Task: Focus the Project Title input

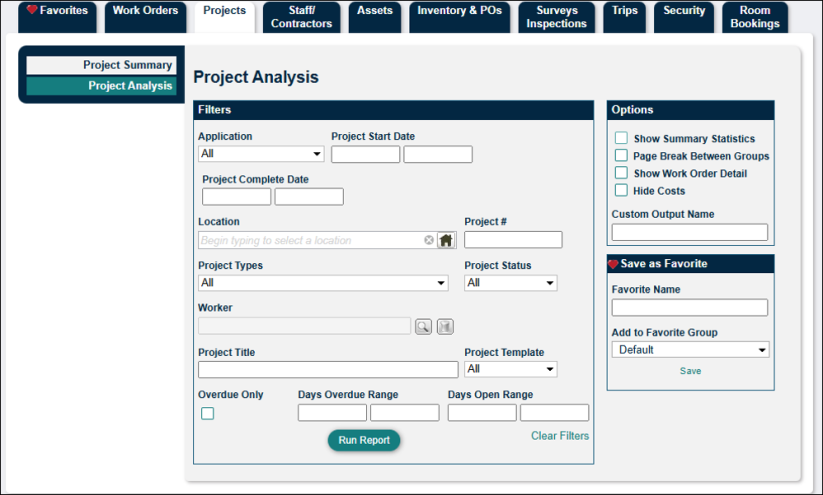Action: 329,370
